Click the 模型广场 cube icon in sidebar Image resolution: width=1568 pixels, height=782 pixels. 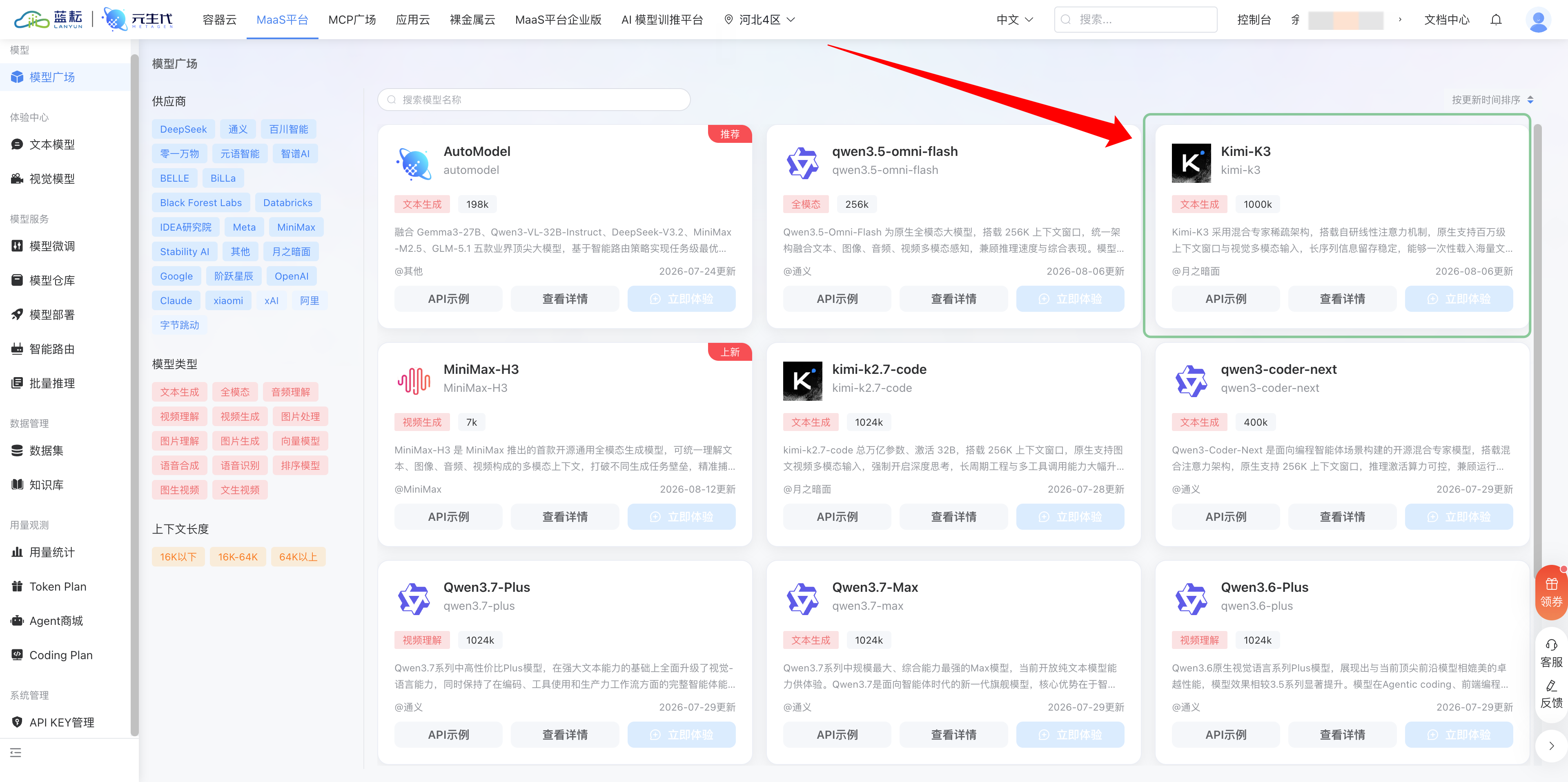point(17,77)
